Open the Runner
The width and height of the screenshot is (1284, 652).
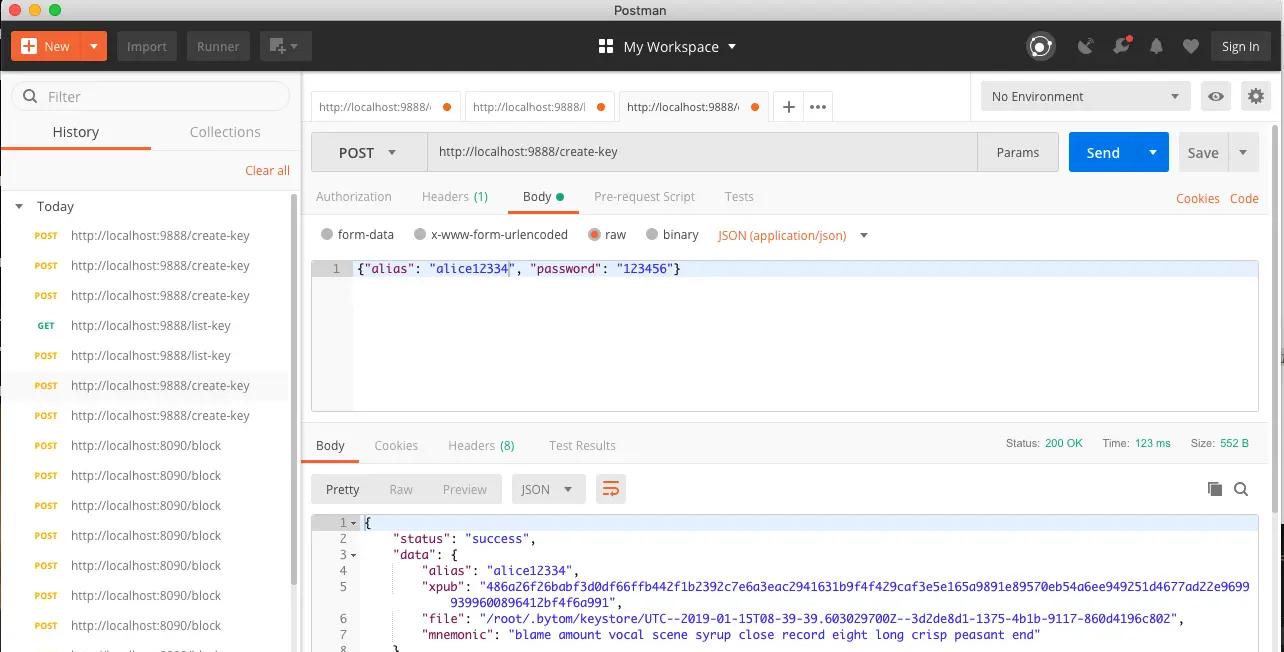(218, 46)
